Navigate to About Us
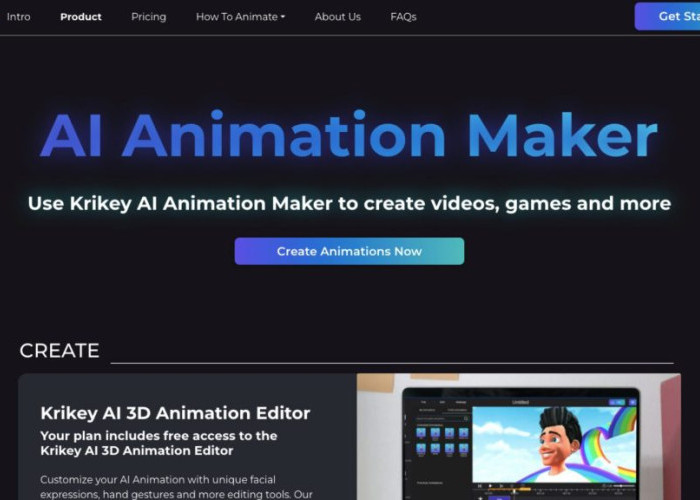The width and height of the screenshot is (700, 500). (337, 17)
